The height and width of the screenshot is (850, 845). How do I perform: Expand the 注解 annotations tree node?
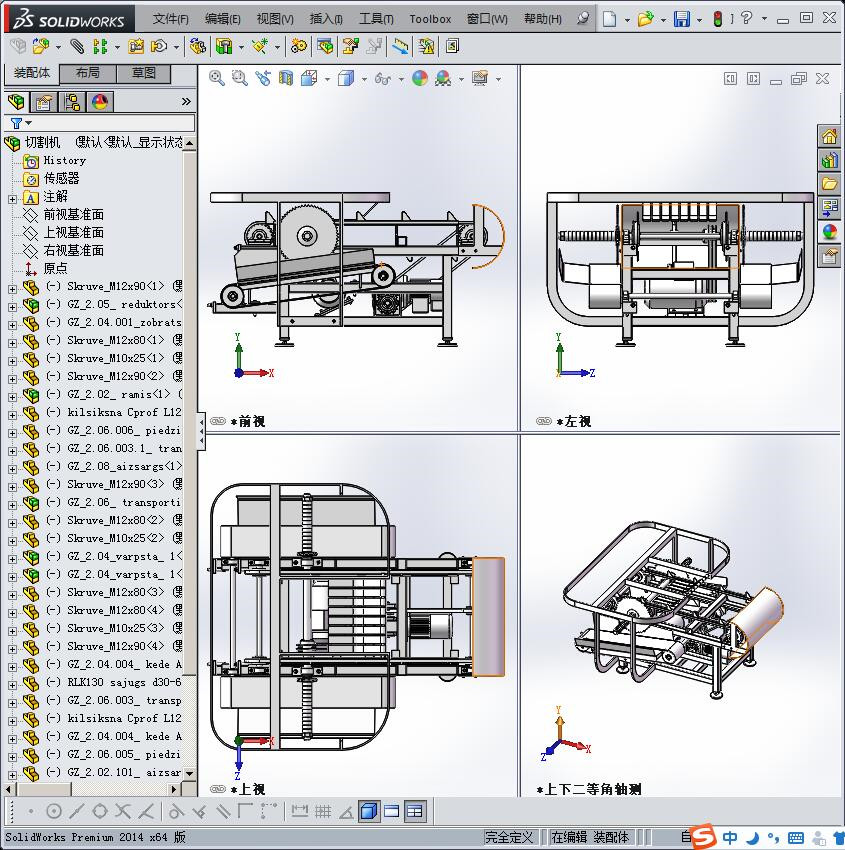point(12,197)
